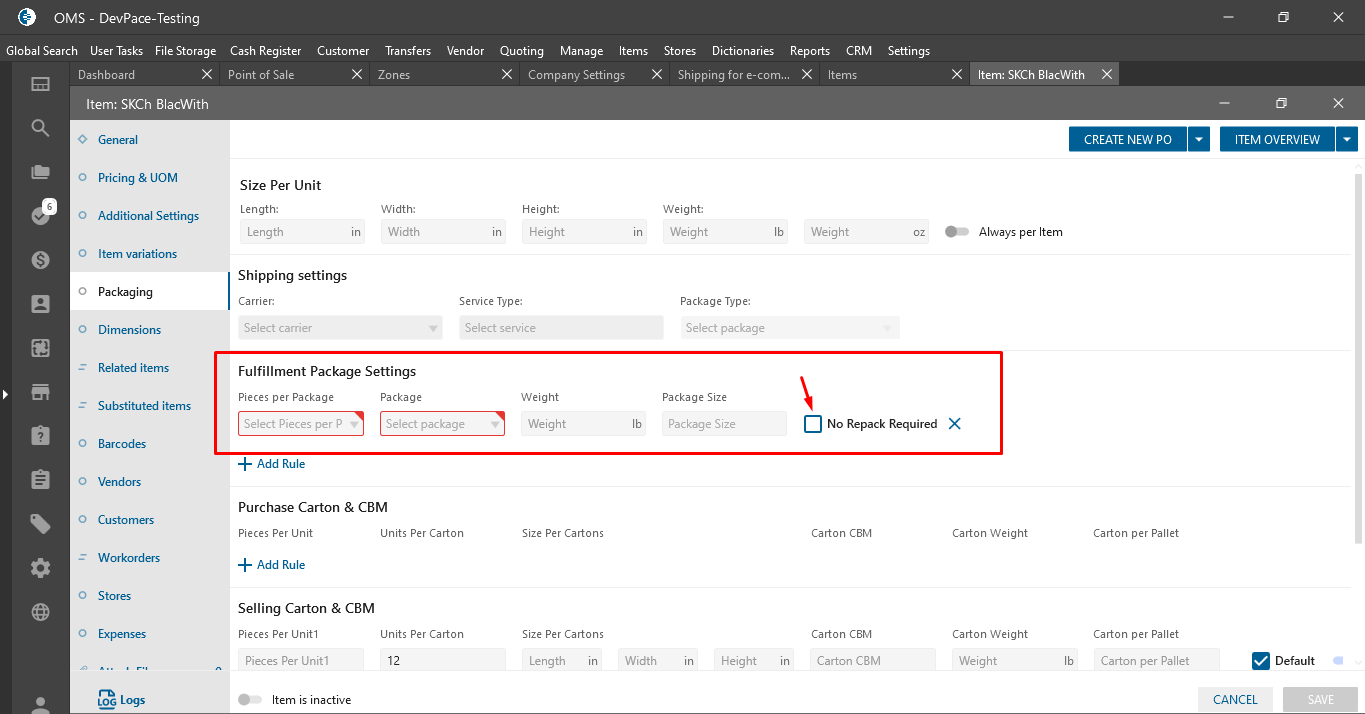Switch to the Company Settings tab
The width and height of the screenshot is (1365, 714).
(576, 75)
